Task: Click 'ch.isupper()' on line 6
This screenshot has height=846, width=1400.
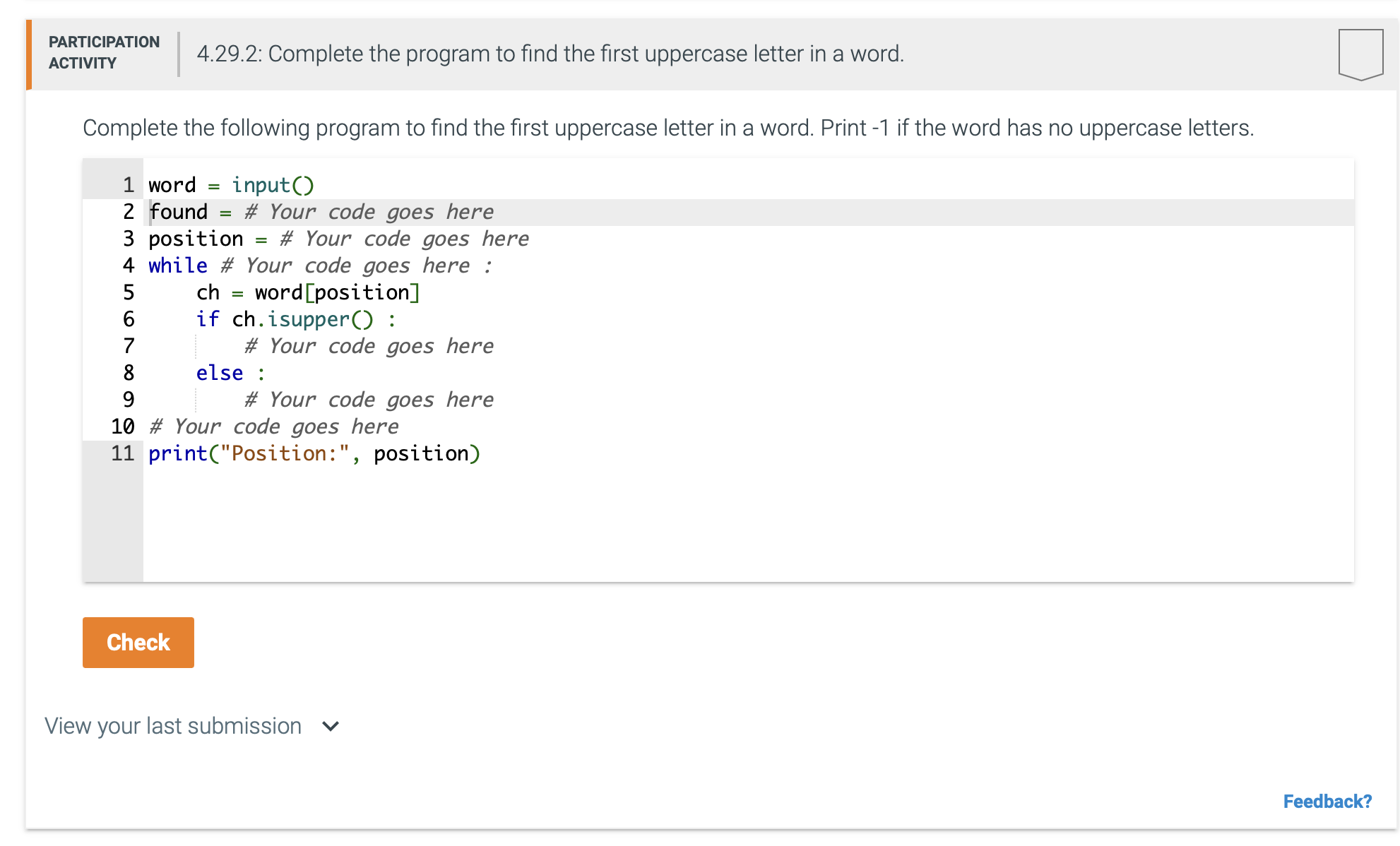Action: (303, 318)
